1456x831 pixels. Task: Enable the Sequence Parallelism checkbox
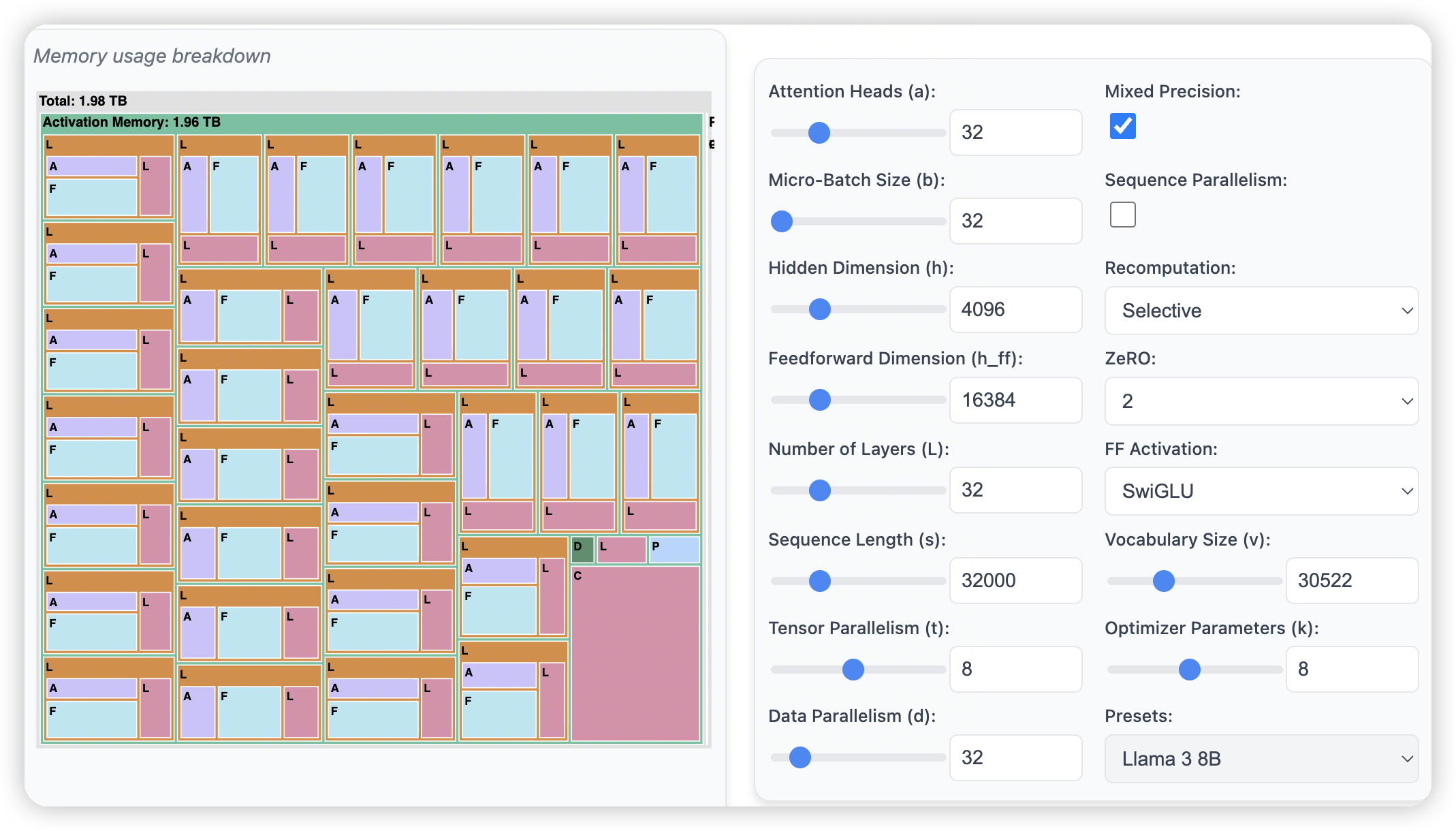coord(1122,215)
